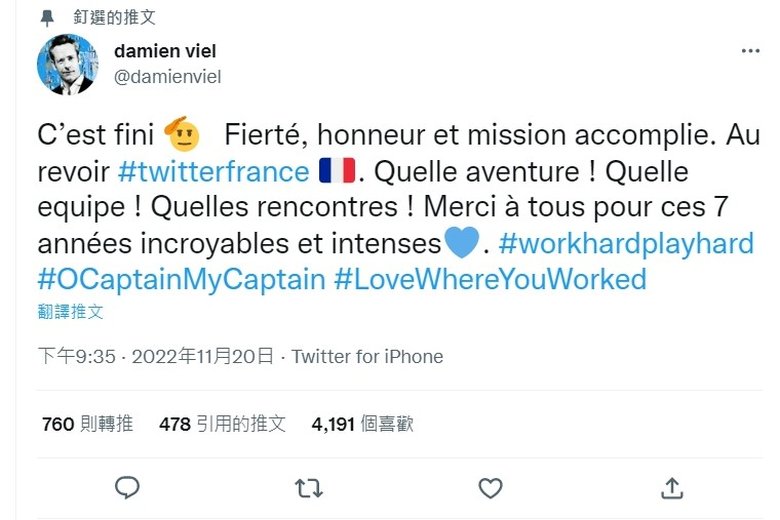Click 翻譯推文 to translate the tweet
The height and width of the screenshot is (520, 780).
pos(70,311)
